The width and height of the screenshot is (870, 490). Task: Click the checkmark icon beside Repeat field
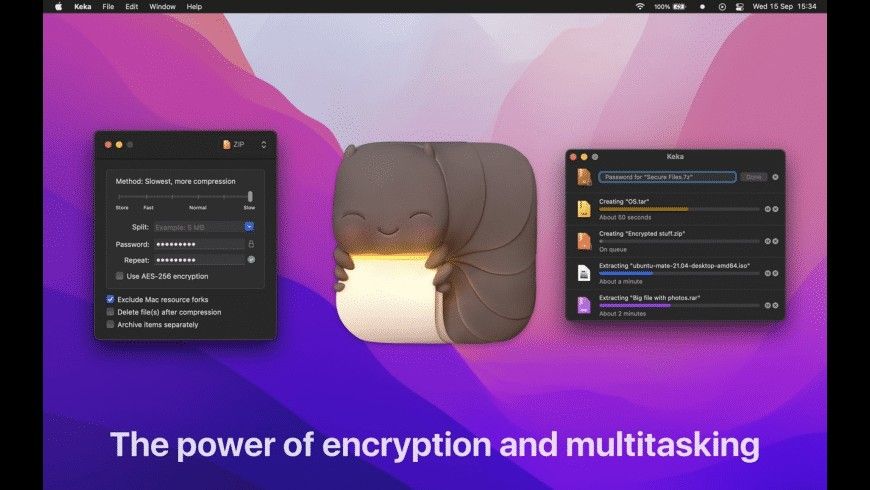(251, 259)
